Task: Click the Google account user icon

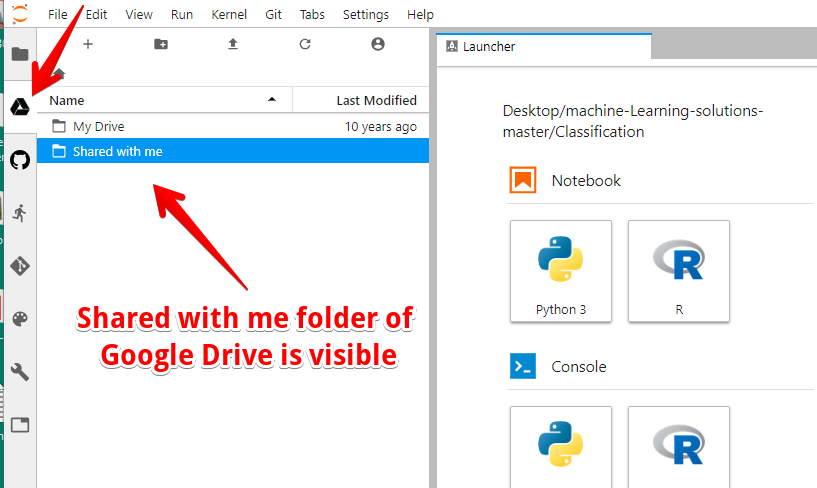Action: (x=378, y=44)
